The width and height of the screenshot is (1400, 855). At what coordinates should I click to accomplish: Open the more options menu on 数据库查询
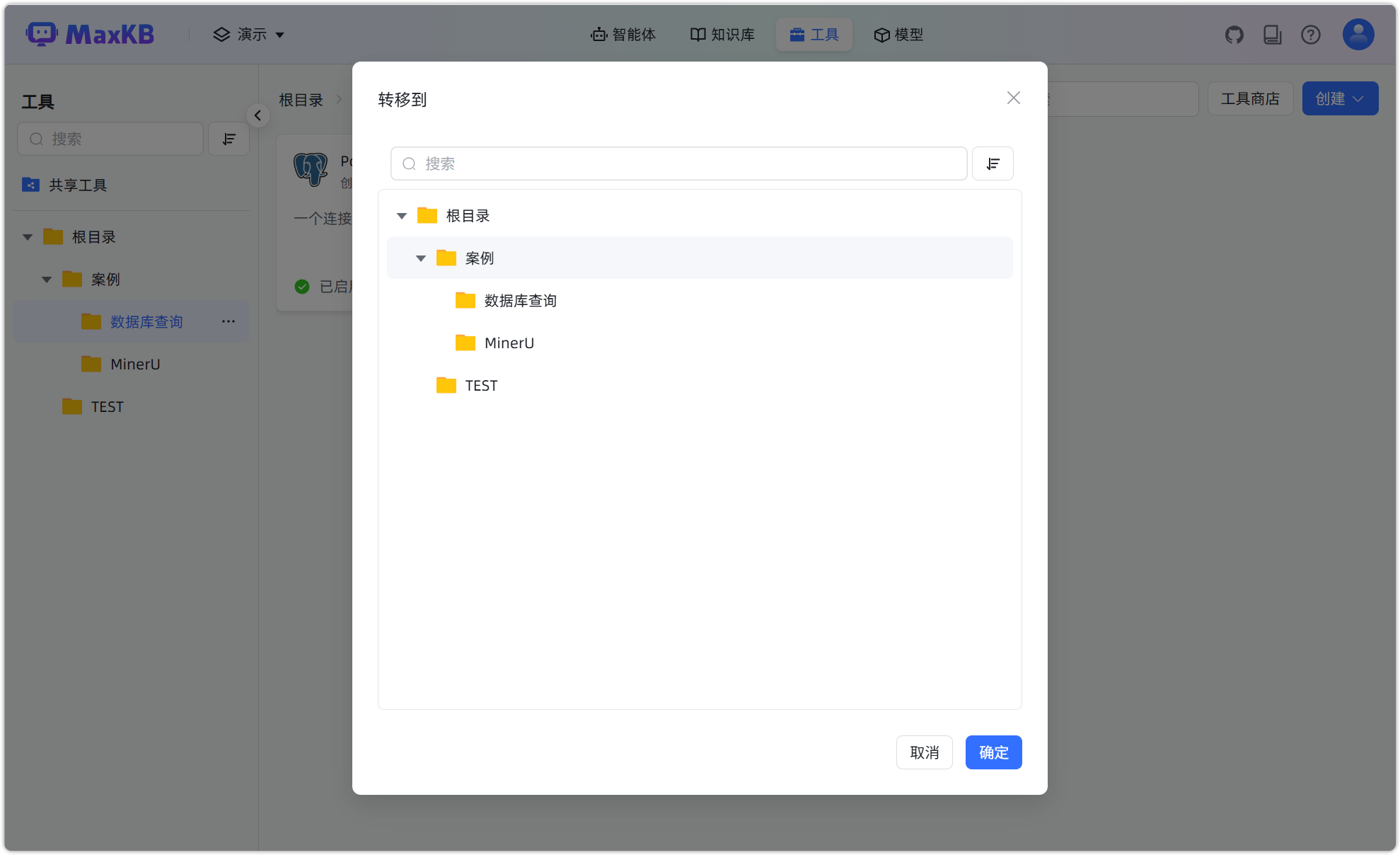tap(228, 321)
